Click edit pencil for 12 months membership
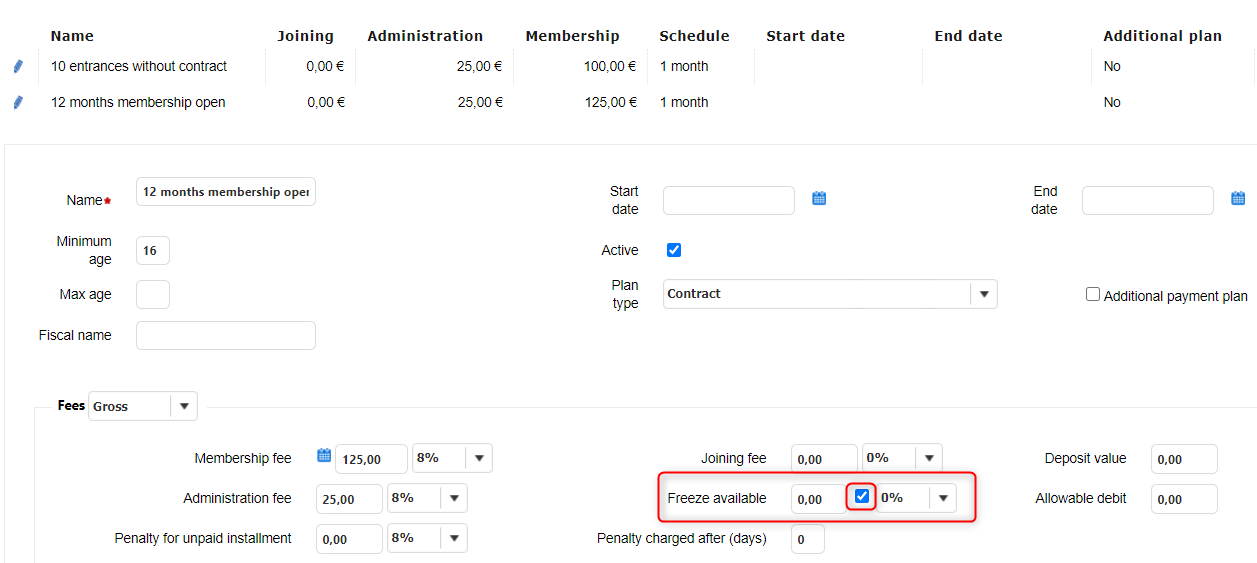 (17, 102)
